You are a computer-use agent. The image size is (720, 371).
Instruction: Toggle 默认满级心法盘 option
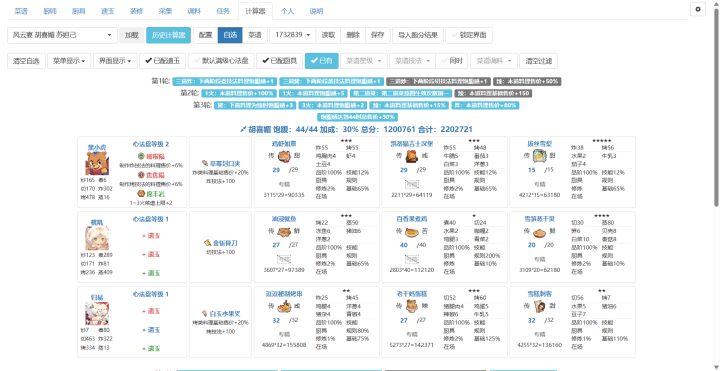pos(220,61)
